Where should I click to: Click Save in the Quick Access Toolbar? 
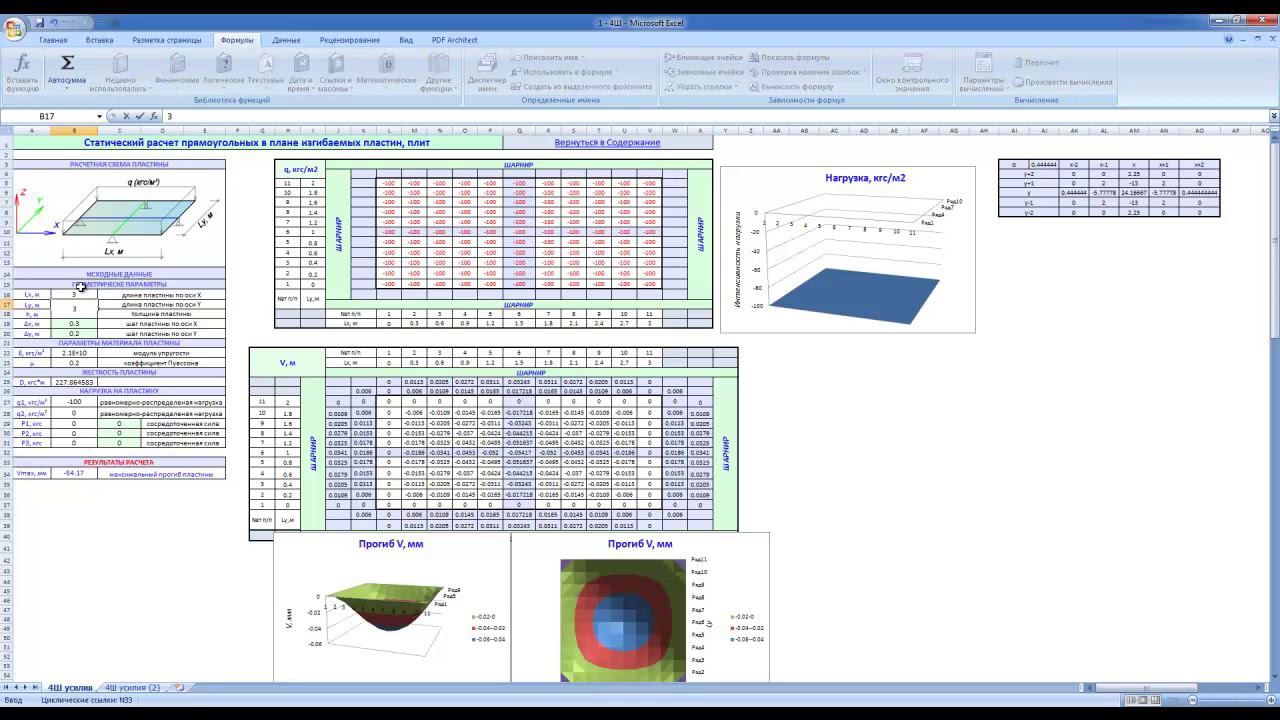click(x=40, y=22)
